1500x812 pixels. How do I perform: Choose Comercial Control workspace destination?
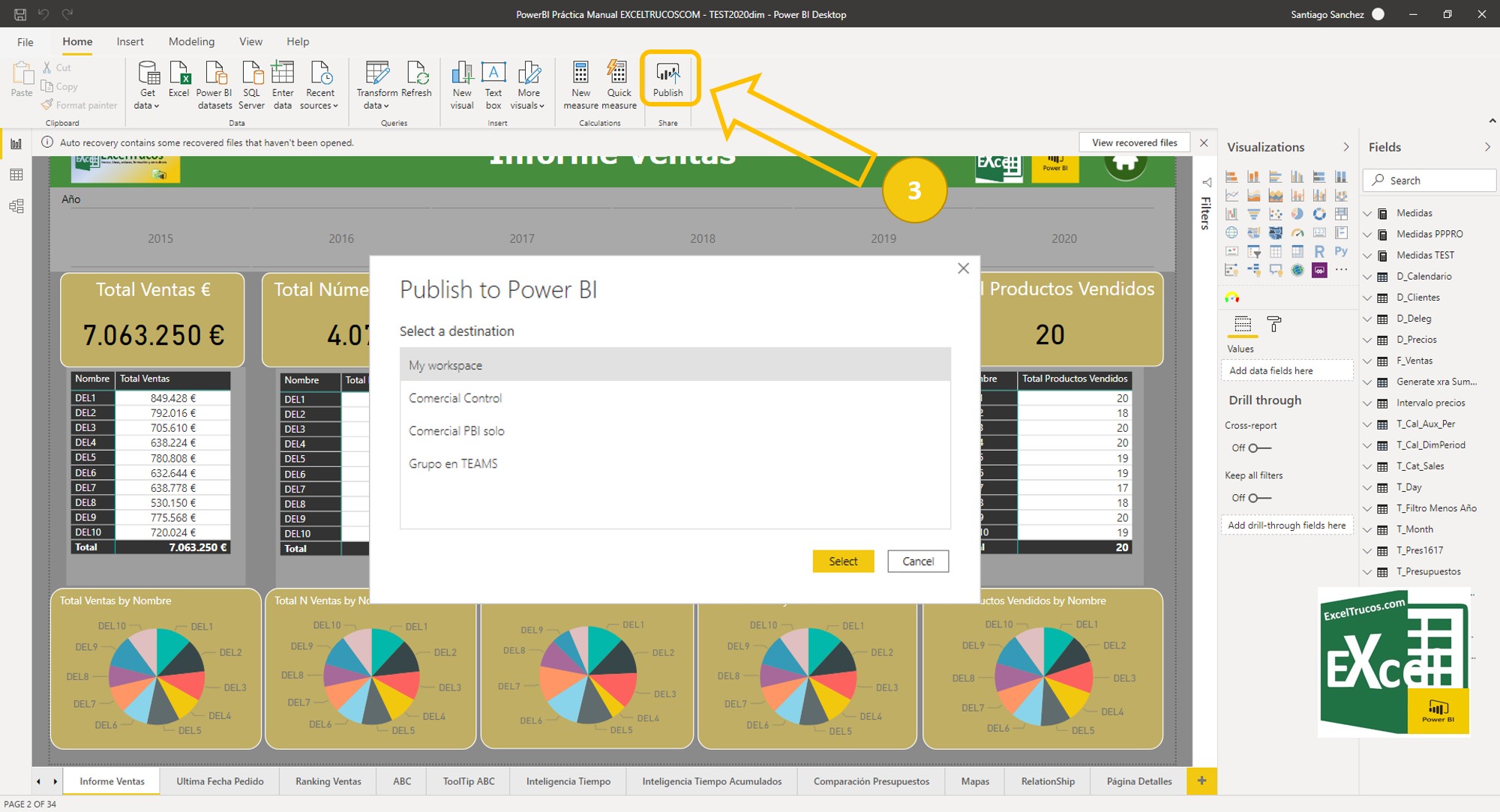click(455, 398)
